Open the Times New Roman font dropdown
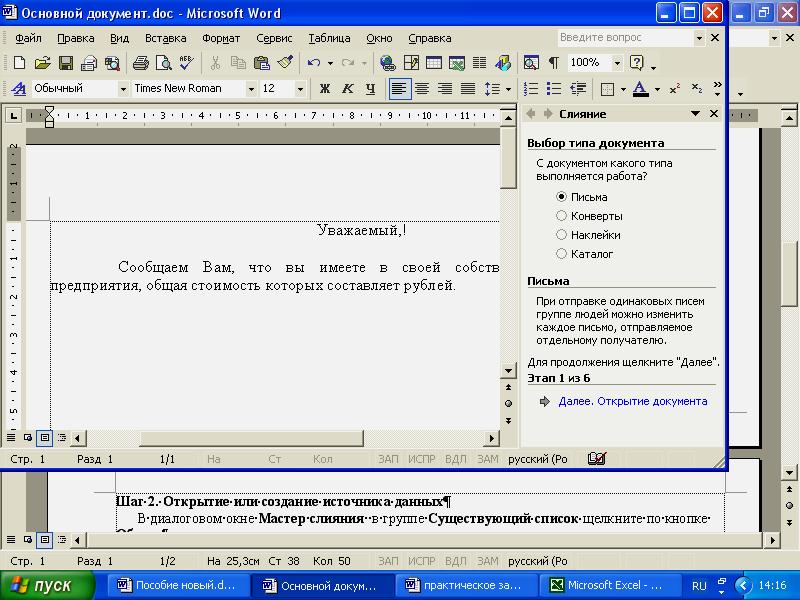This screenshot has height=600, width=800. [x=251, y=89]
